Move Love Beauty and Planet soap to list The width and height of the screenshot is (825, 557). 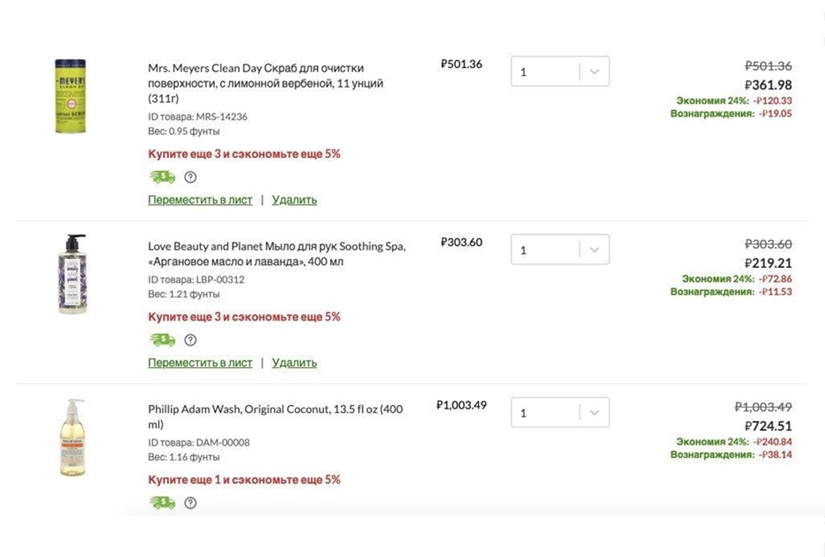click(x=200, y=363)
